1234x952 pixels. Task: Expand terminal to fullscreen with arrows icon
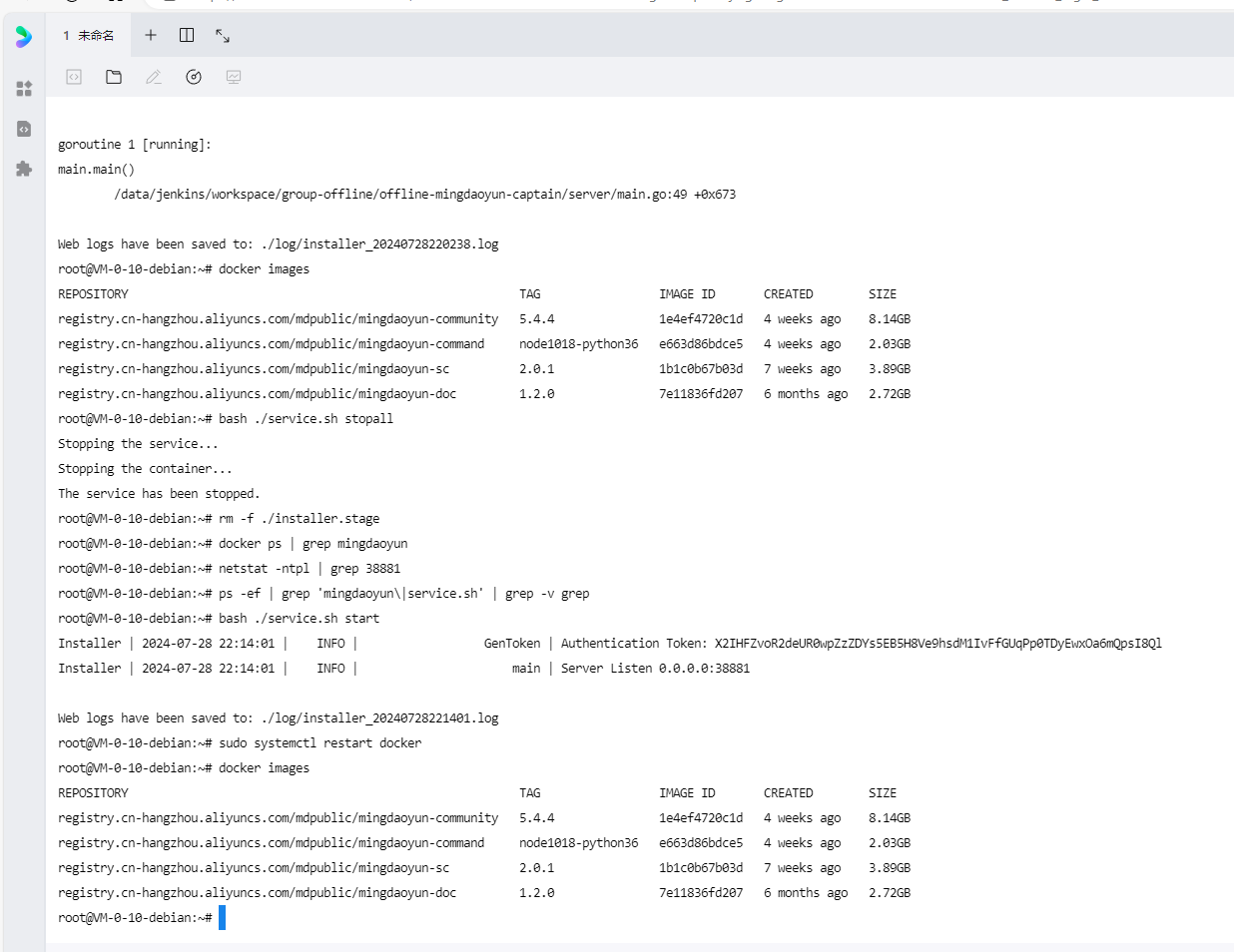coord(223,36)
